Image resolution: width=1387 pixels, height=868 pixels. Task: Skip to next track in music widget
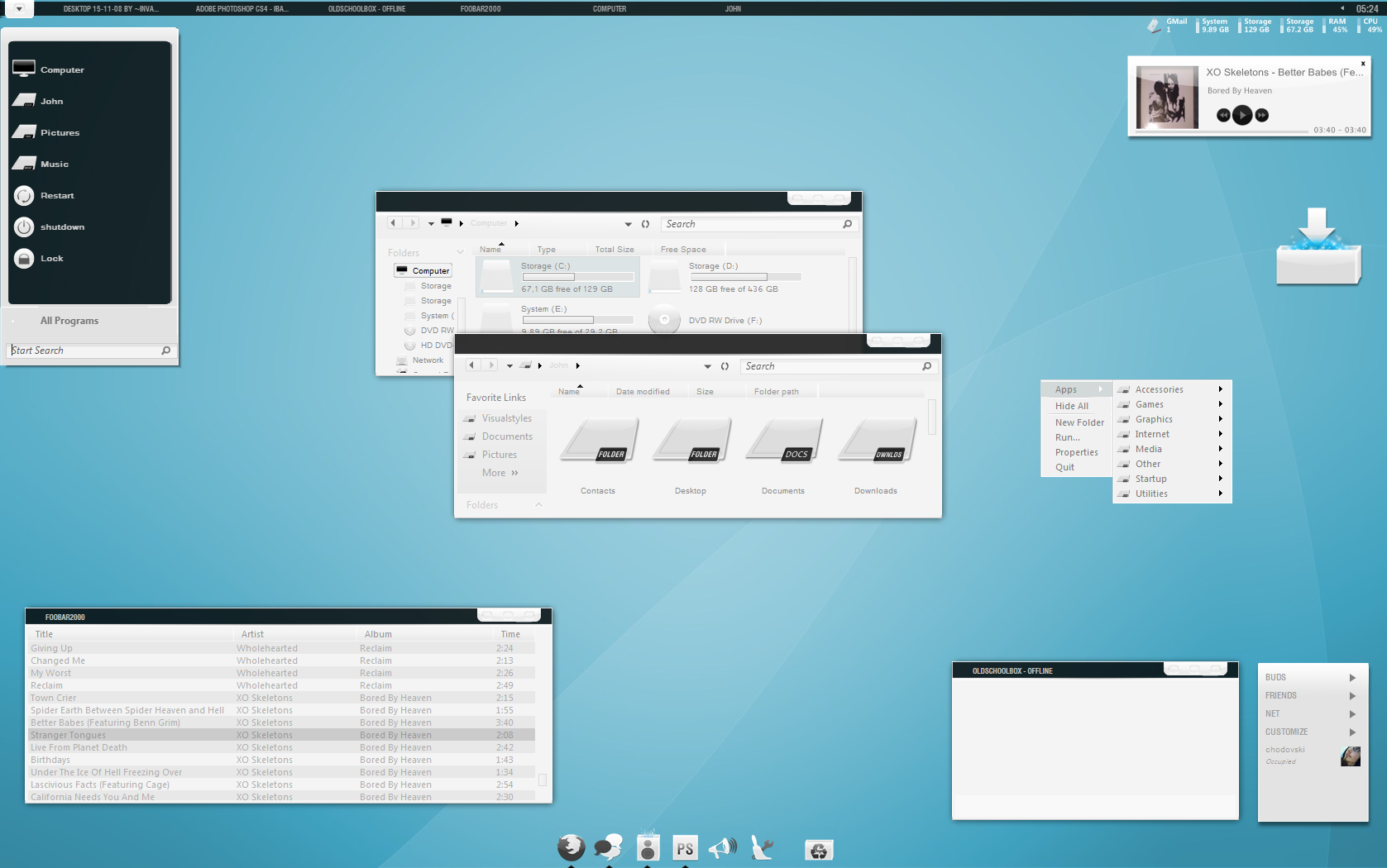[1261, 115]
